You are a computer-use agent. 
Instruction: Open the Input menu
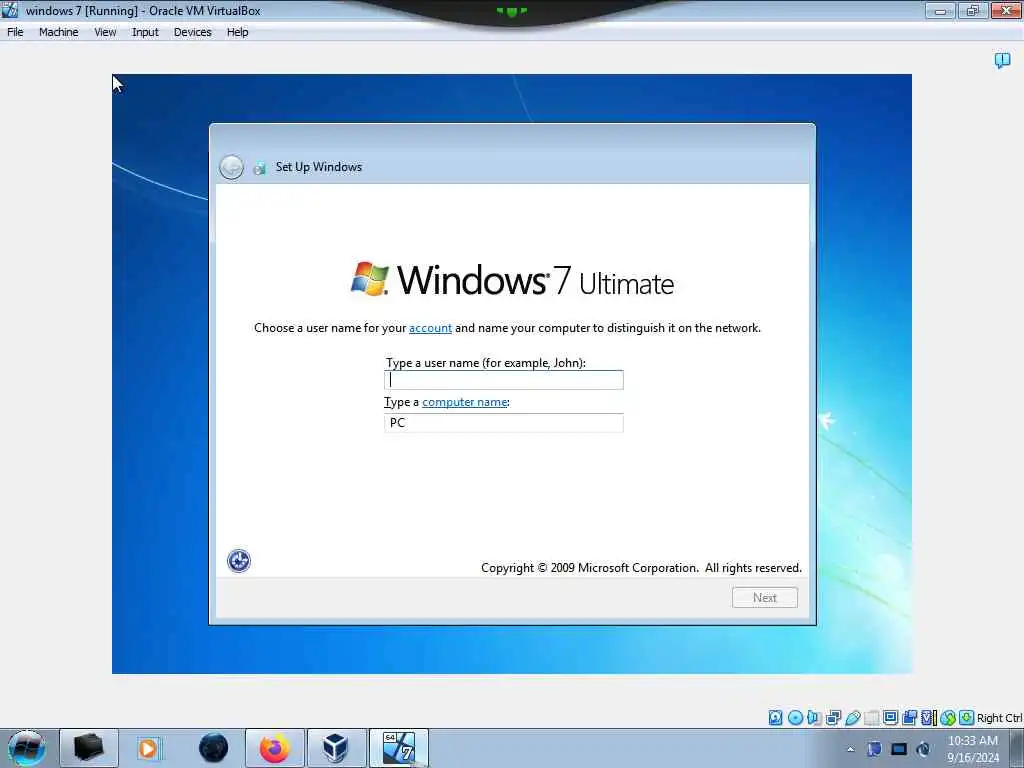pos(145,32)
